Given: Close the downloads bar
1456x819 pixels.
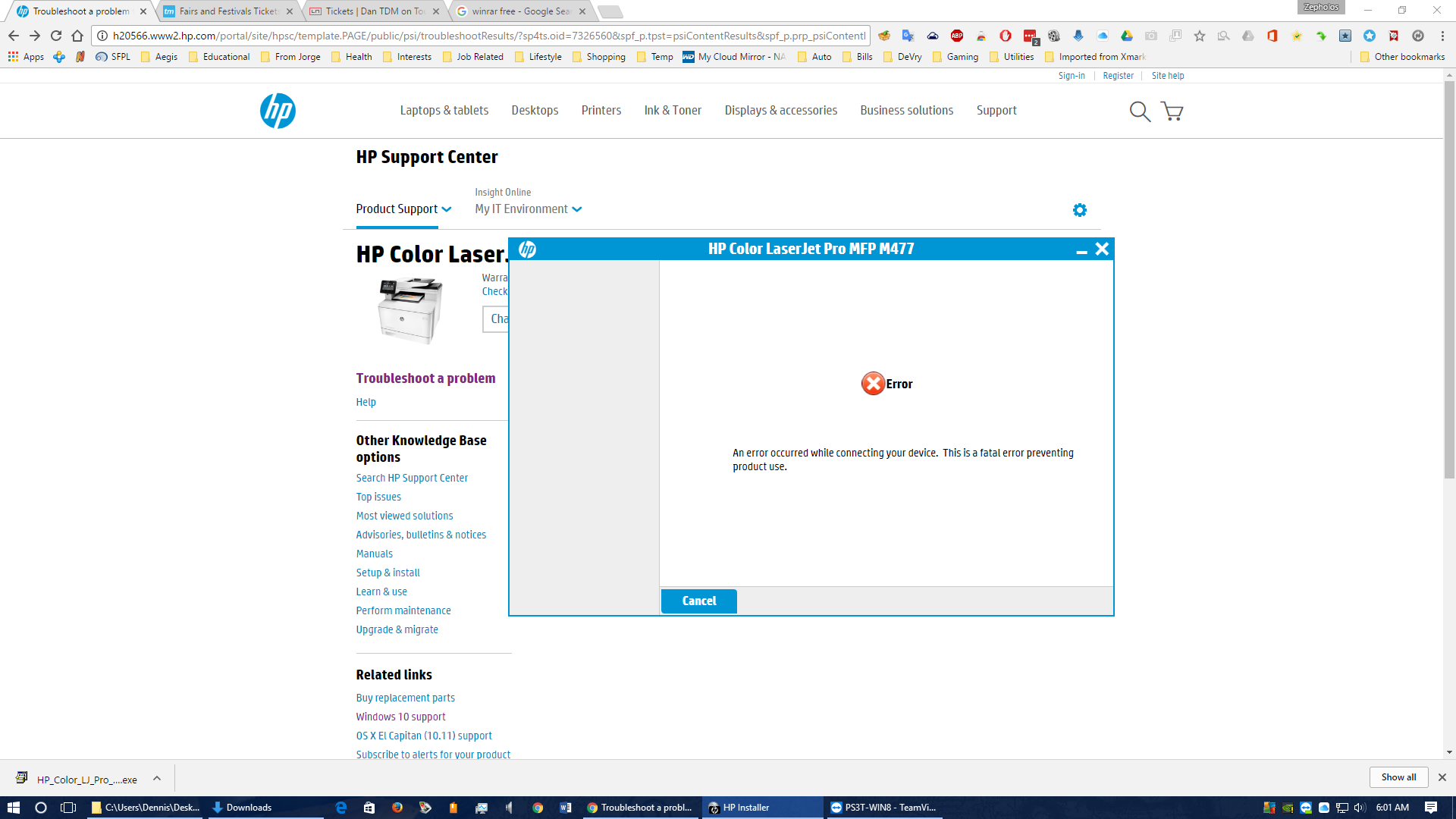Looking at the screenshot, I should [1442, 777].
